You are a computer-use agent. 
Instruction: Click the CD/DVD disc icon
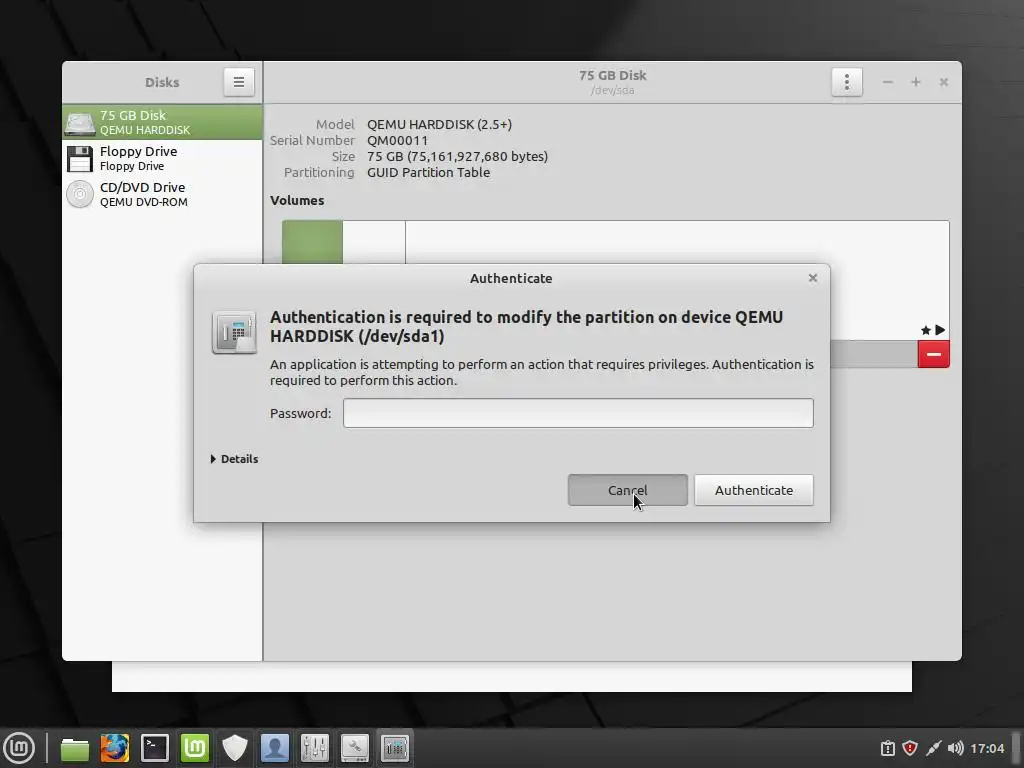point(80,195)
